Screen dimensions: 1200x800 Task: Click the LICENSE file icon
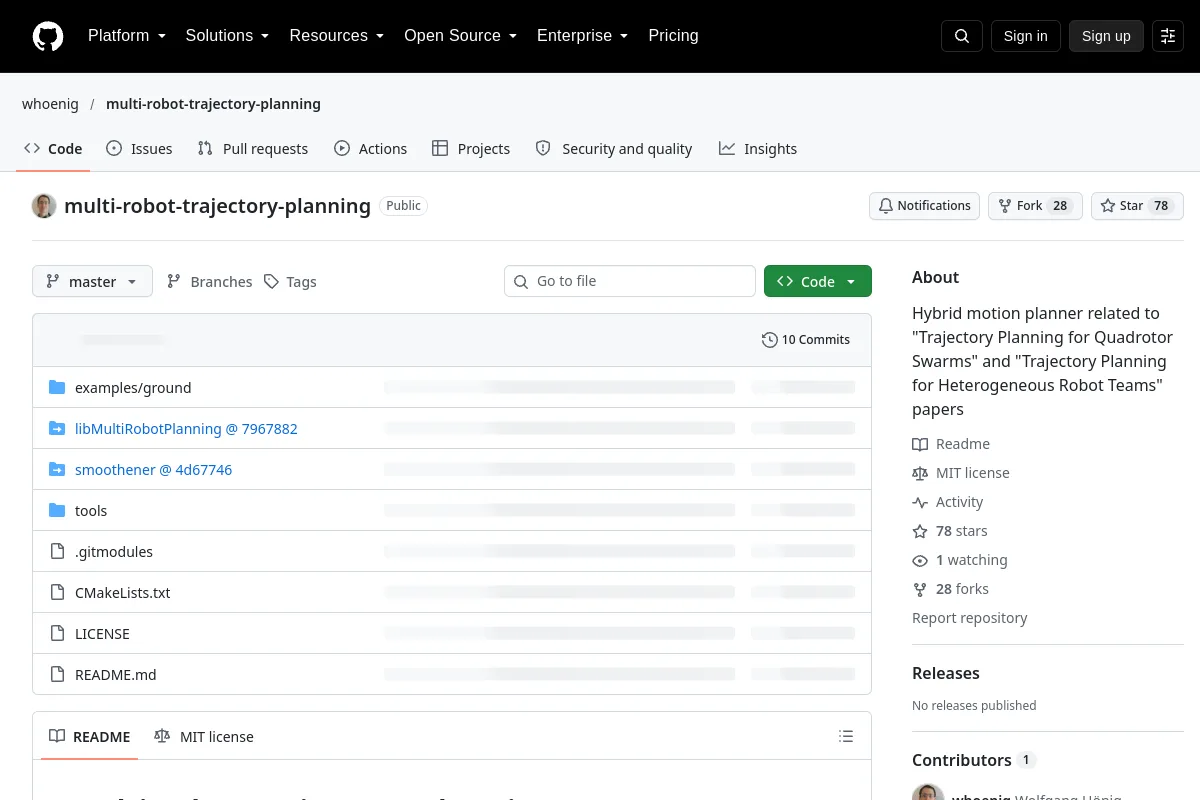(57, 634)
